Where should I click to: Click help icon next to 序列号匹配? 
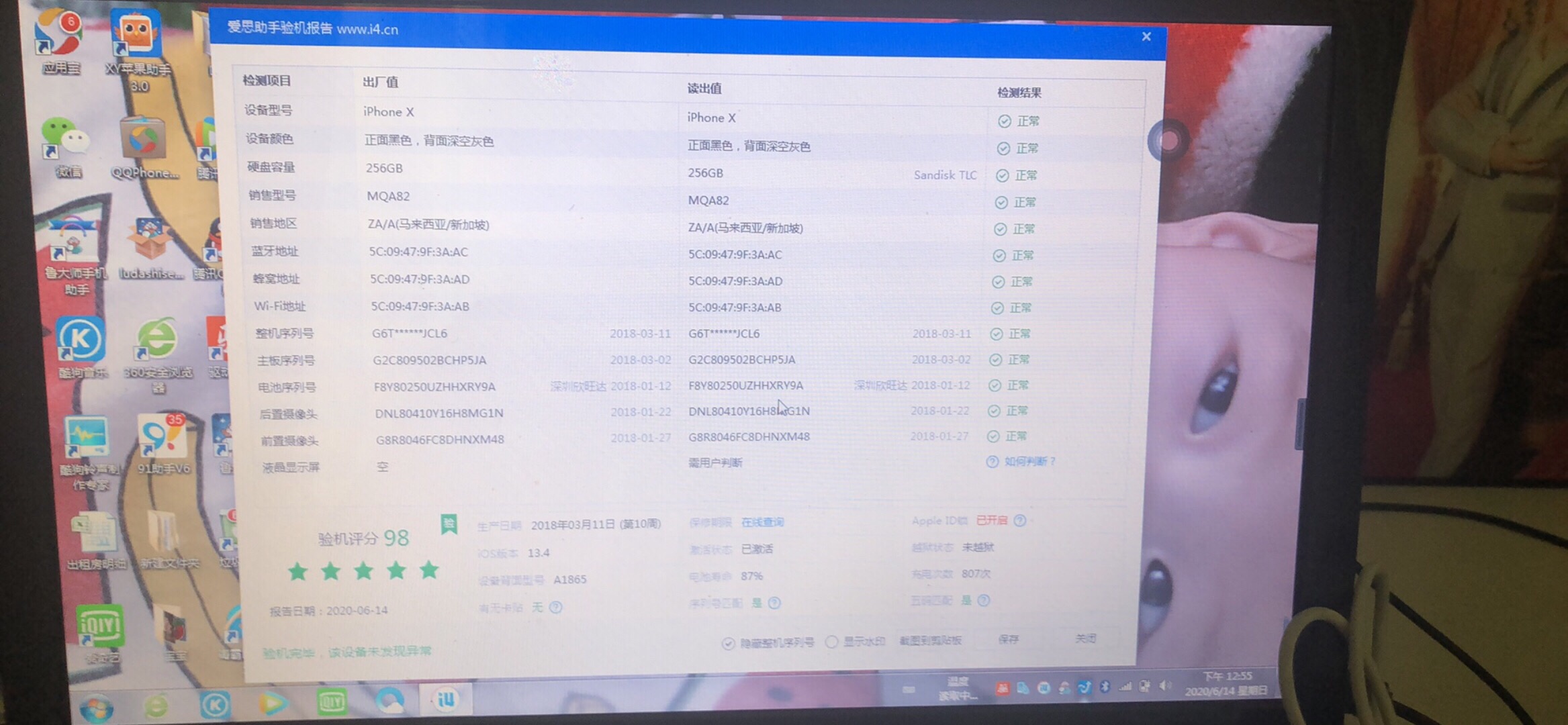(774, 603)
